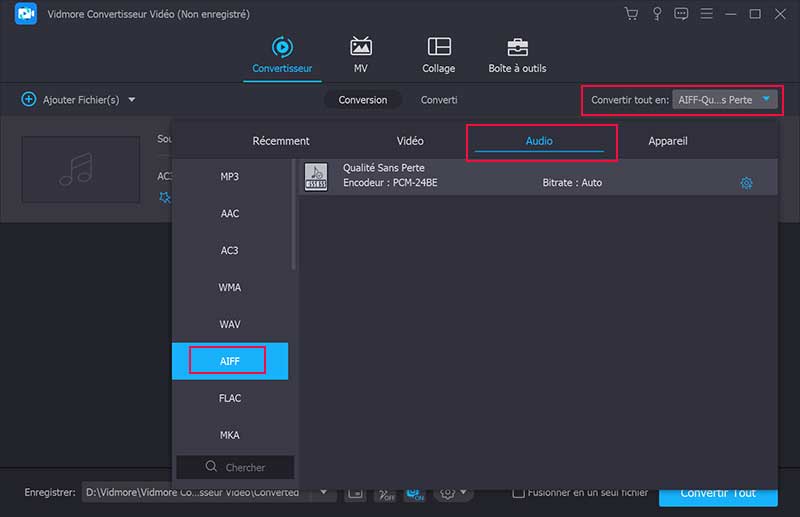Viewport: 800px width, 517px height.
Task: Enable Fusionner en un seul fichier checkbox
Action: coord(518,493)
